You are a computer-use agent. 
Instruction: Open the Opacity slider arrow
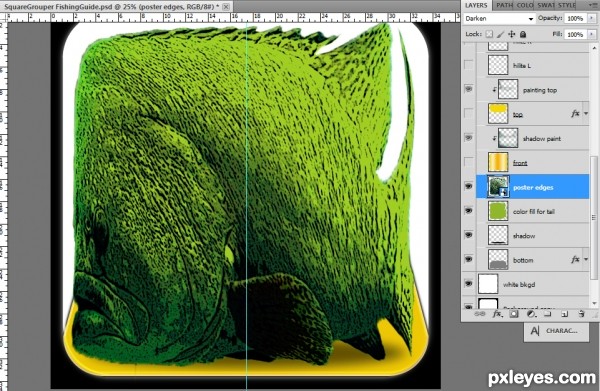pos(592,18)
